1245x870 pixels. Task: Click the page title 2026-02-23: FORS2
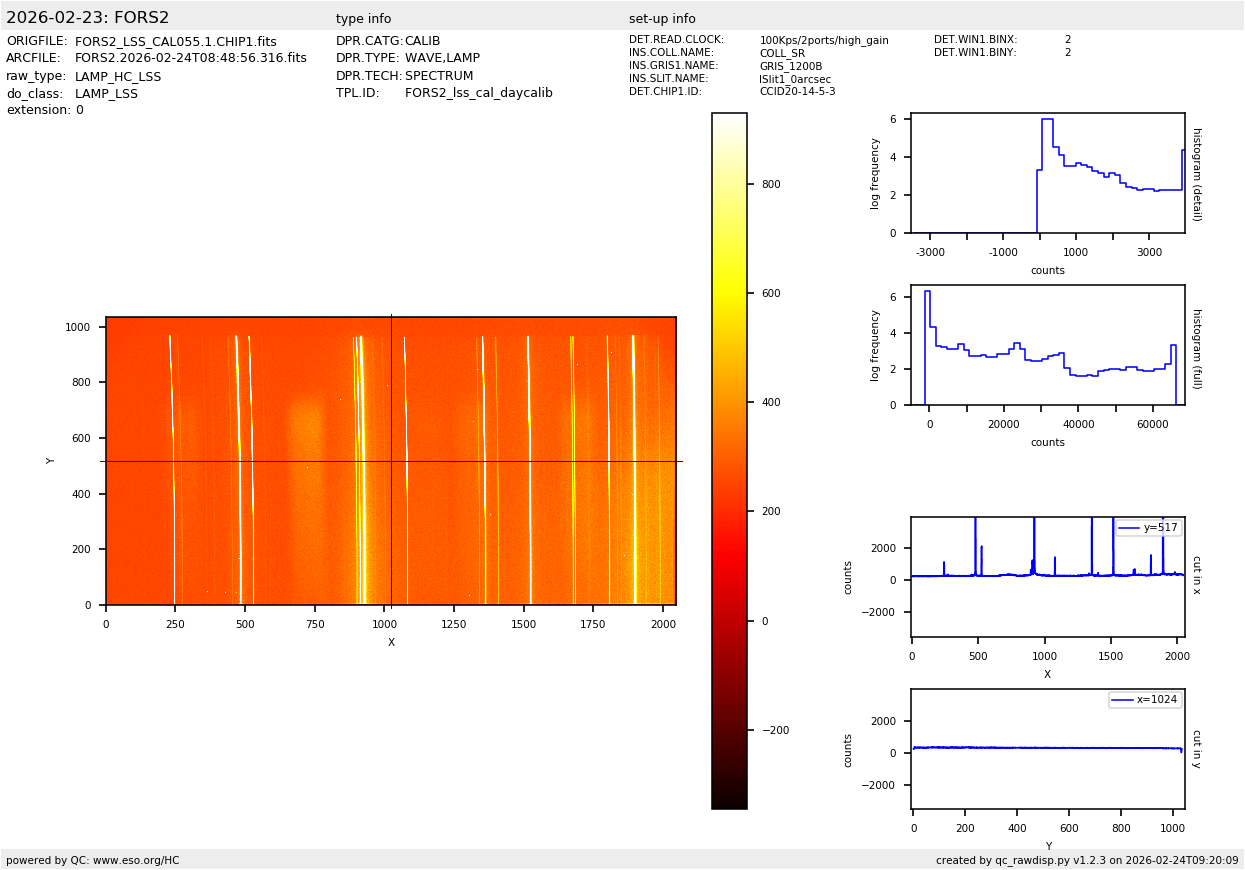[x=88, y=18]
